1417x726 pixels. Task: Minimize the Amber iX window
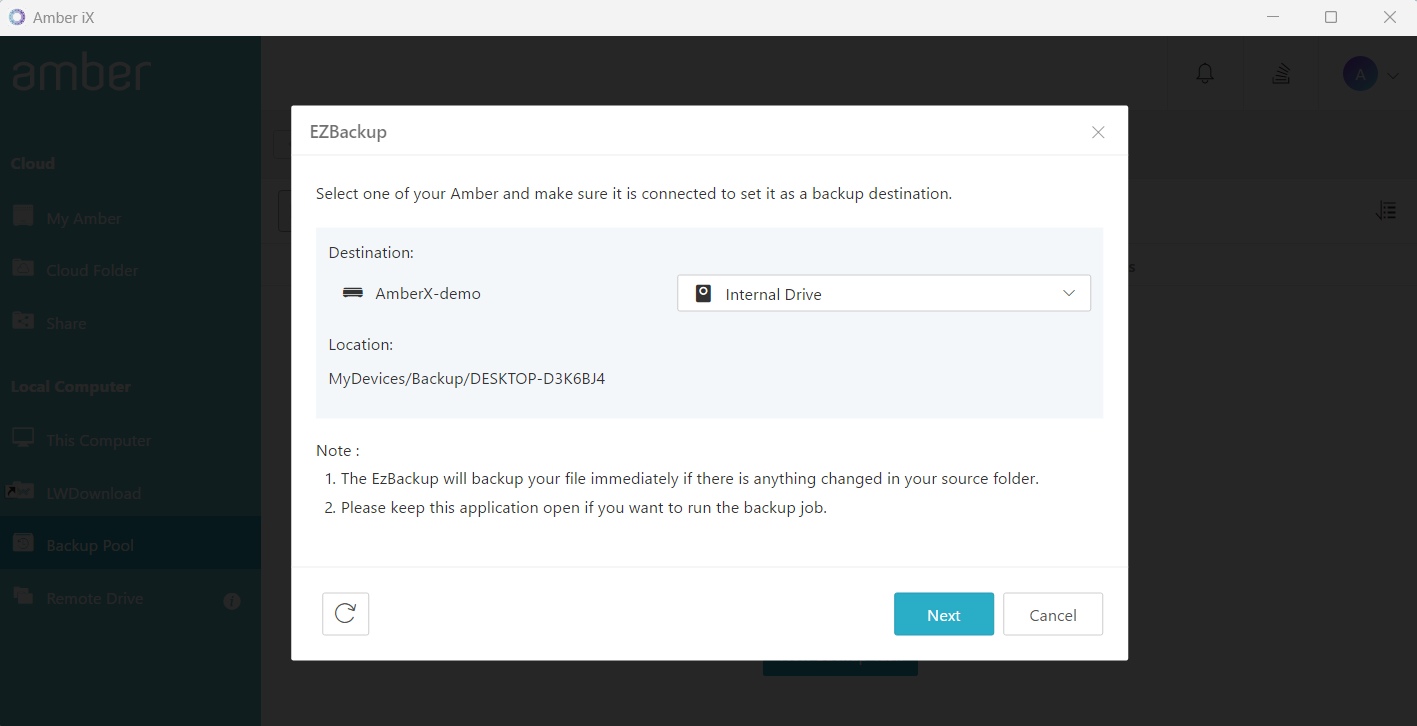tap(1274, 17)
